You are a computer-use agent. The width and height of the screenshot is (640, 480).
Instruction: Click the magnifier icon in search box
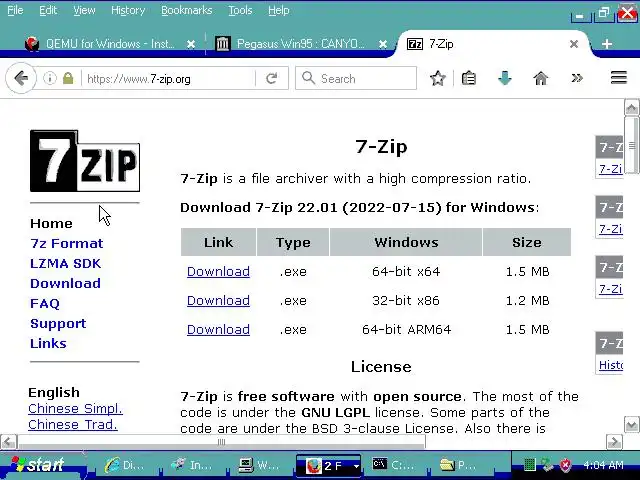309,78
